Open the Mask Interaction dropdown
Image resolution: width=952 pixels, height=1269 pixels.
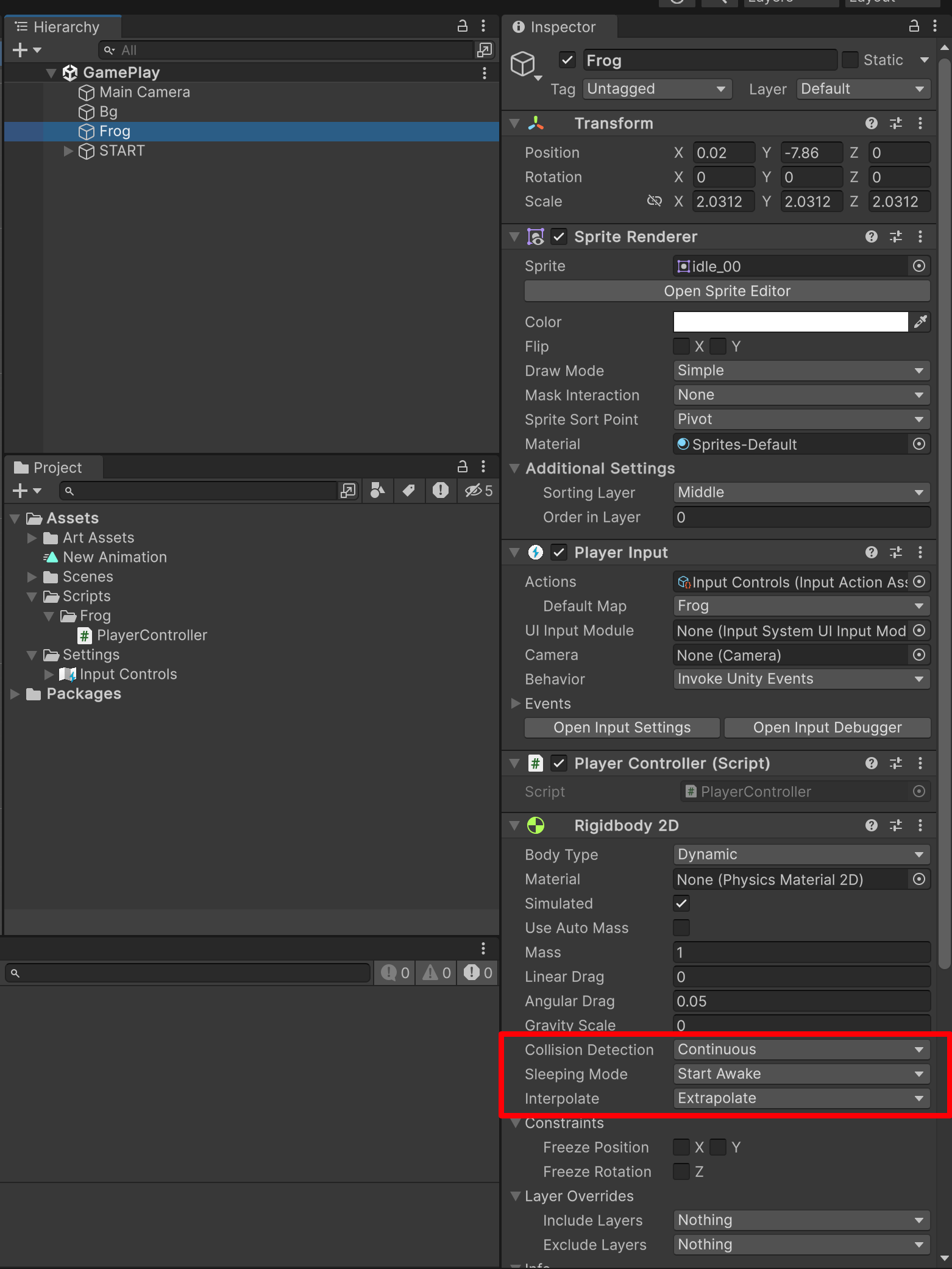[x=801, y=395]
